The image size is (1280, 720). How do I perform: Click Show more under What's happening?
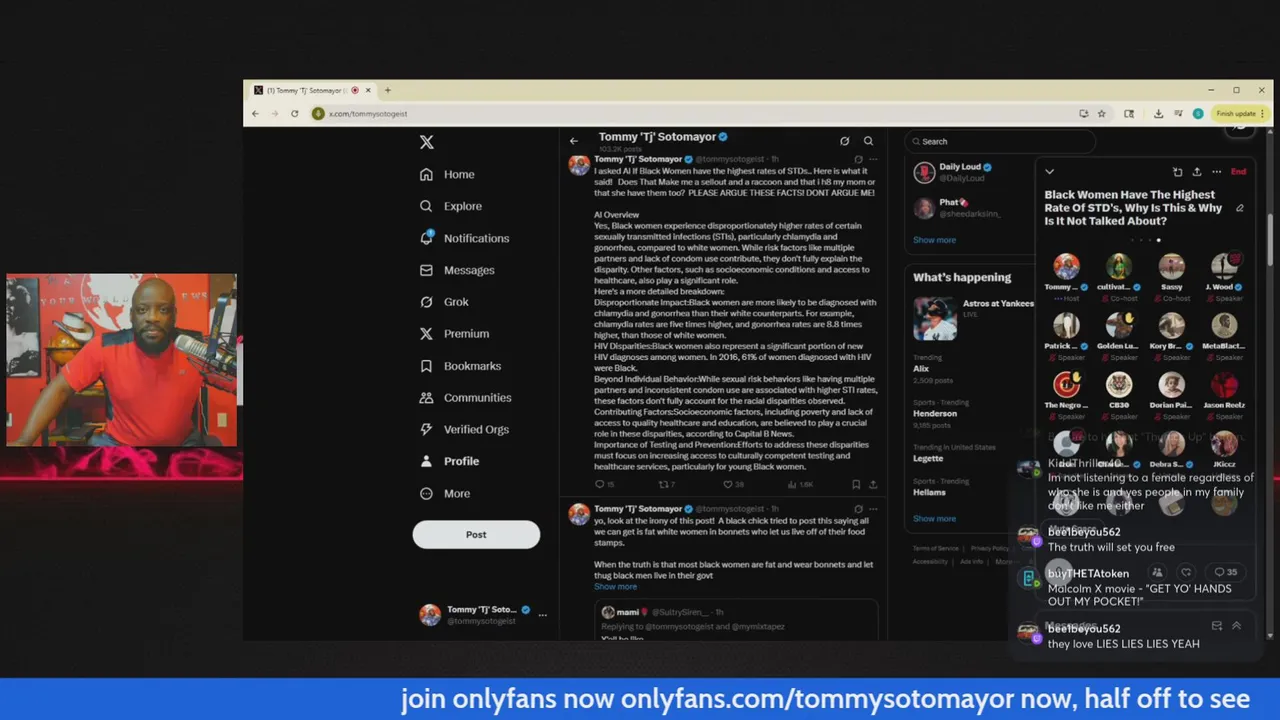coord(934,518)
